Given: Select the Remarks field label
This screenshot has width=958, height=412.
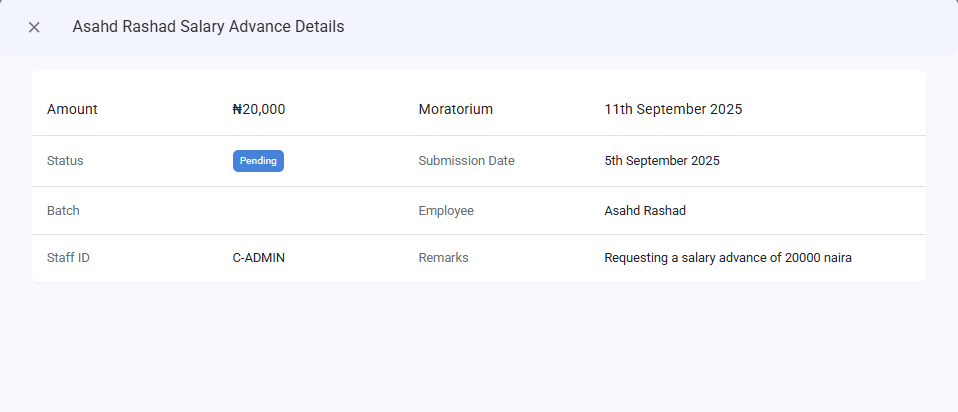Looking at the screenshot, I should pos(443,258).
